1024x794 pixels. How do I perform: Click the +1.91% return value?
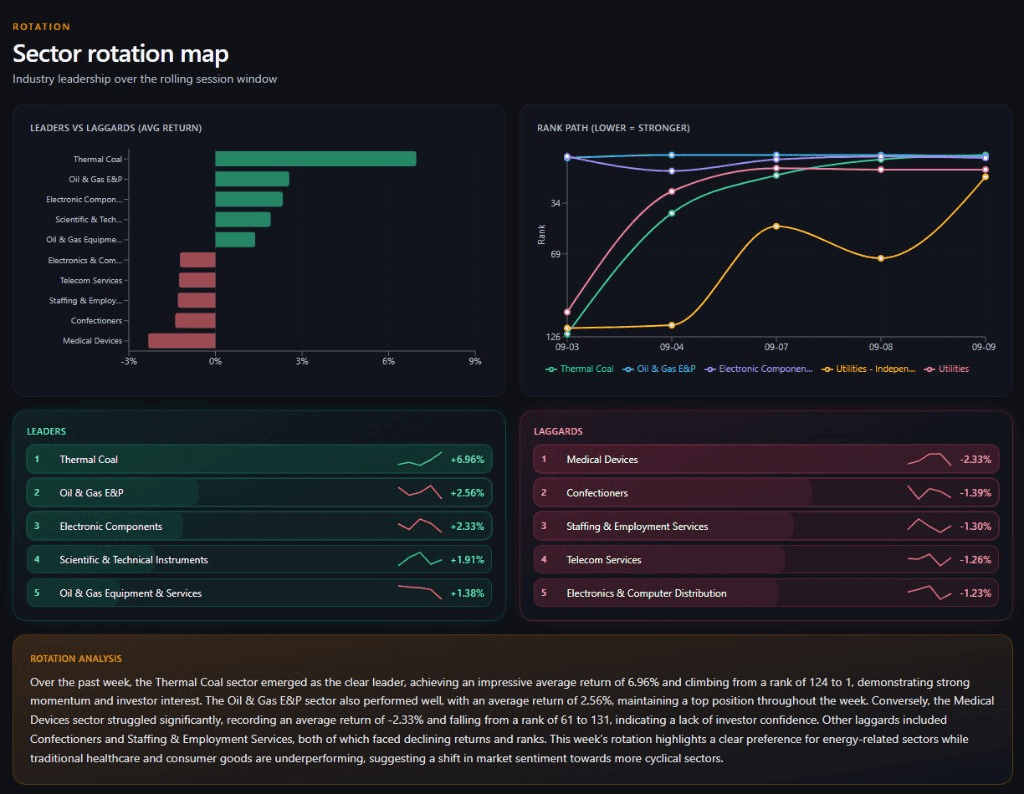[x=467, y=560]
